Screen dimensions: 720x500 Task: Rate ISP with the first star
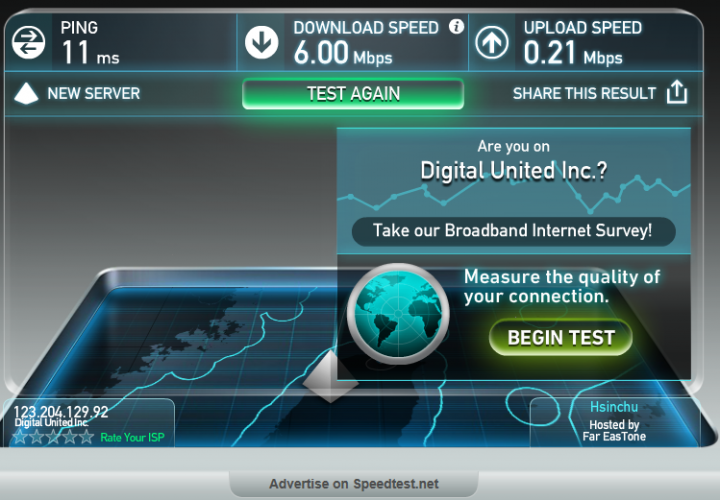tap(20, 437)
